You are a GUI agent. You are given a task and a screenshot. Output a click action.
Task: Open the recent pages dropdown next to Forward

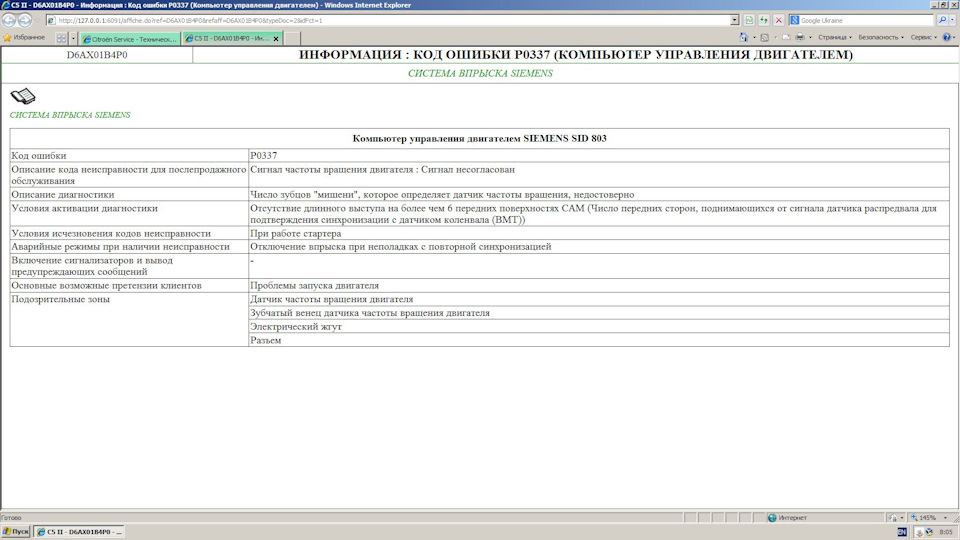[37, 20]
